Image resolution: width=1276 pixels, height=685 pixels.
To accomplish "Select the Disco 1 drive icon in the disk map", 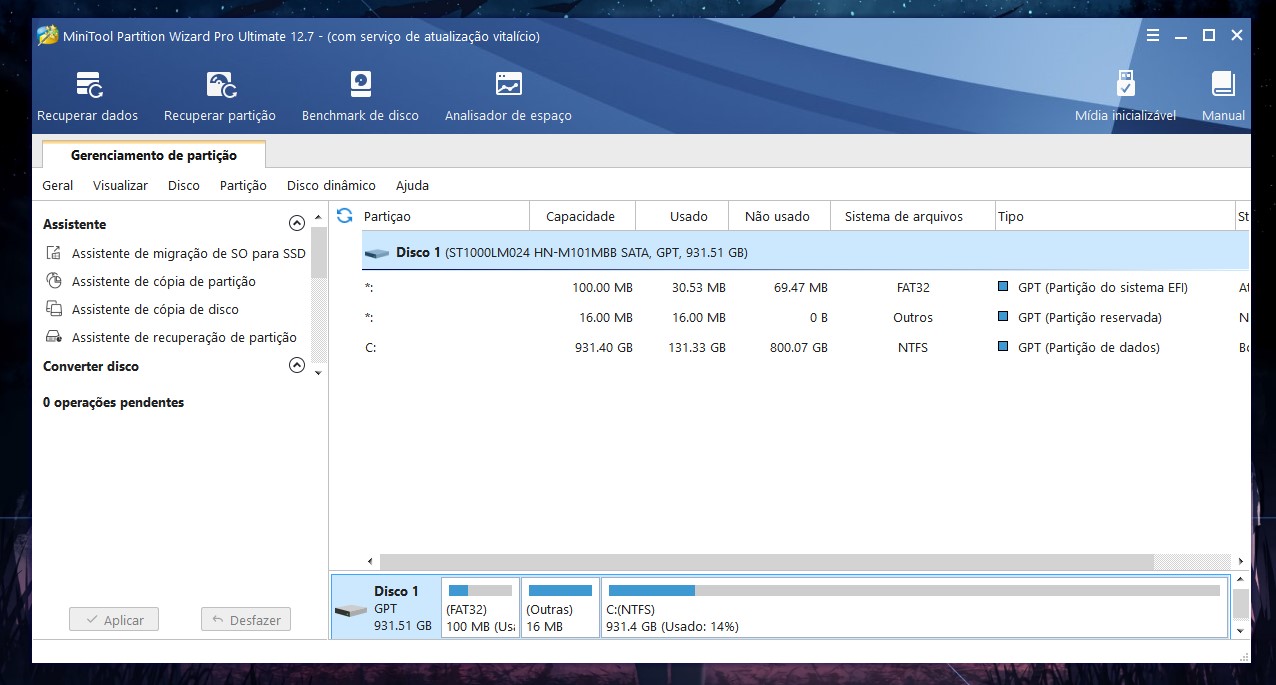I will coord(350,611).
